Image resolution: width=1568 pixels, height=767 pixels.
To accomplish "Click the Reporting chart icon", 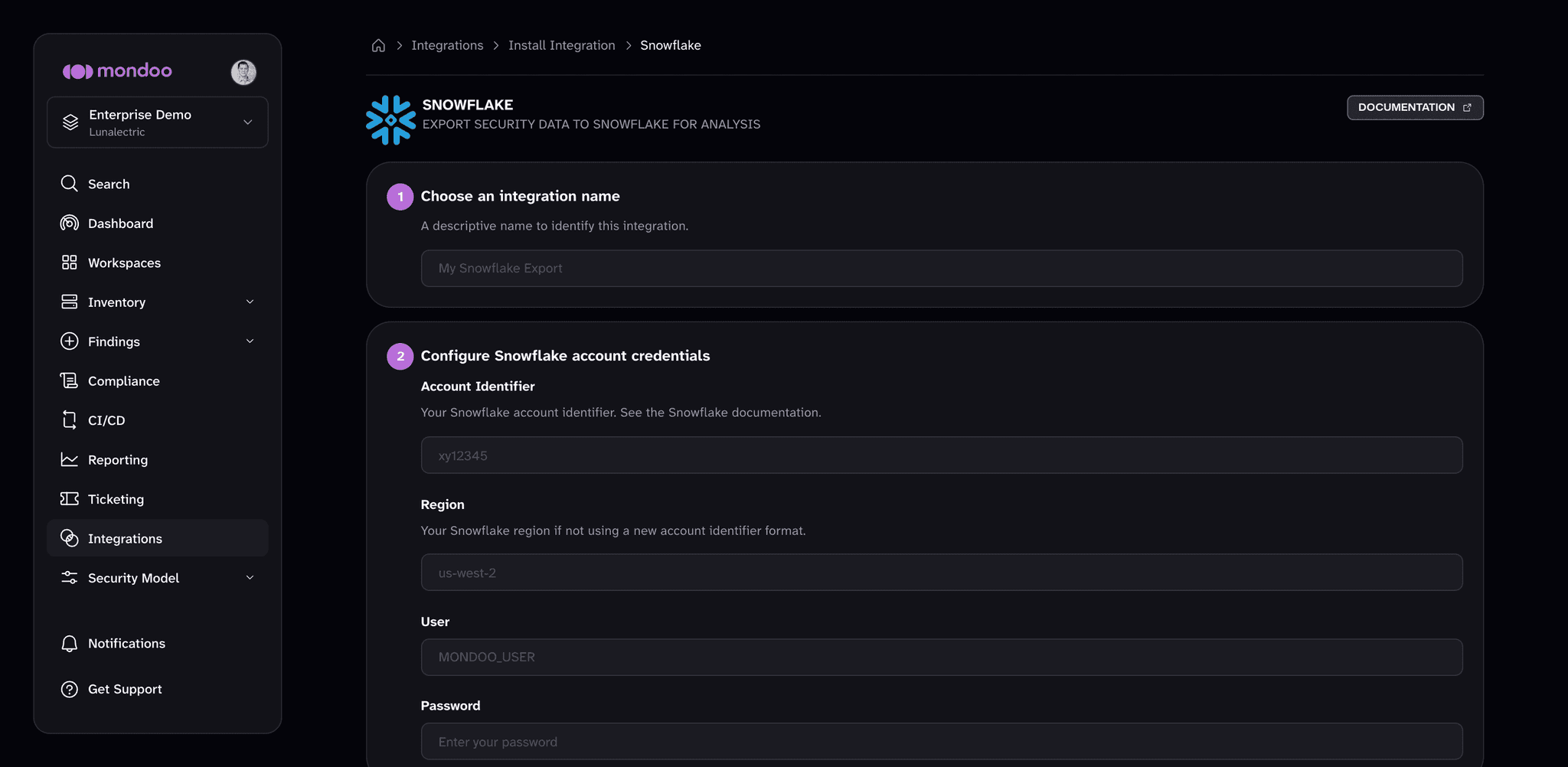I will pos(69,459).
